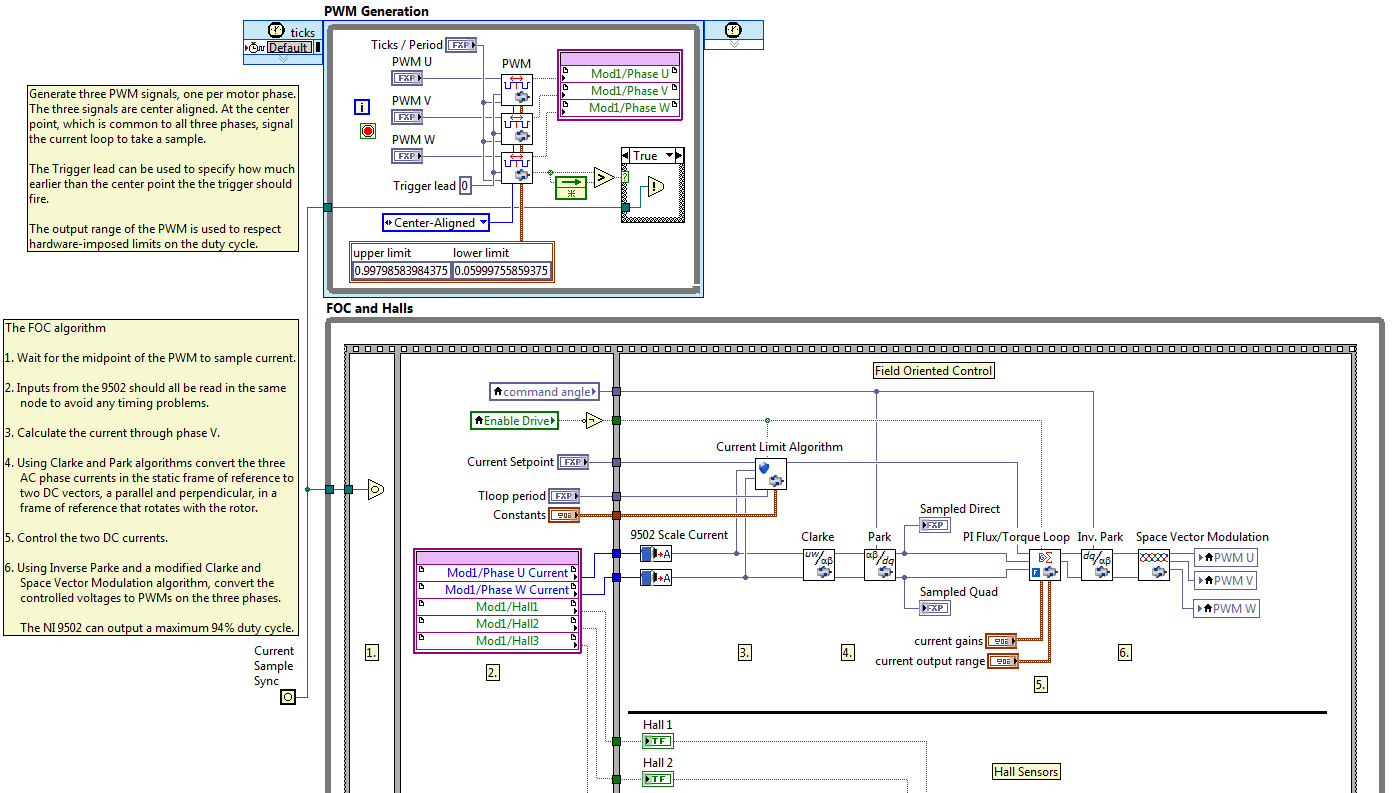The width and height of the screenshot is (1392, 793).
Task: Click the current gains cluster terminal
Action: [1001, 641]
